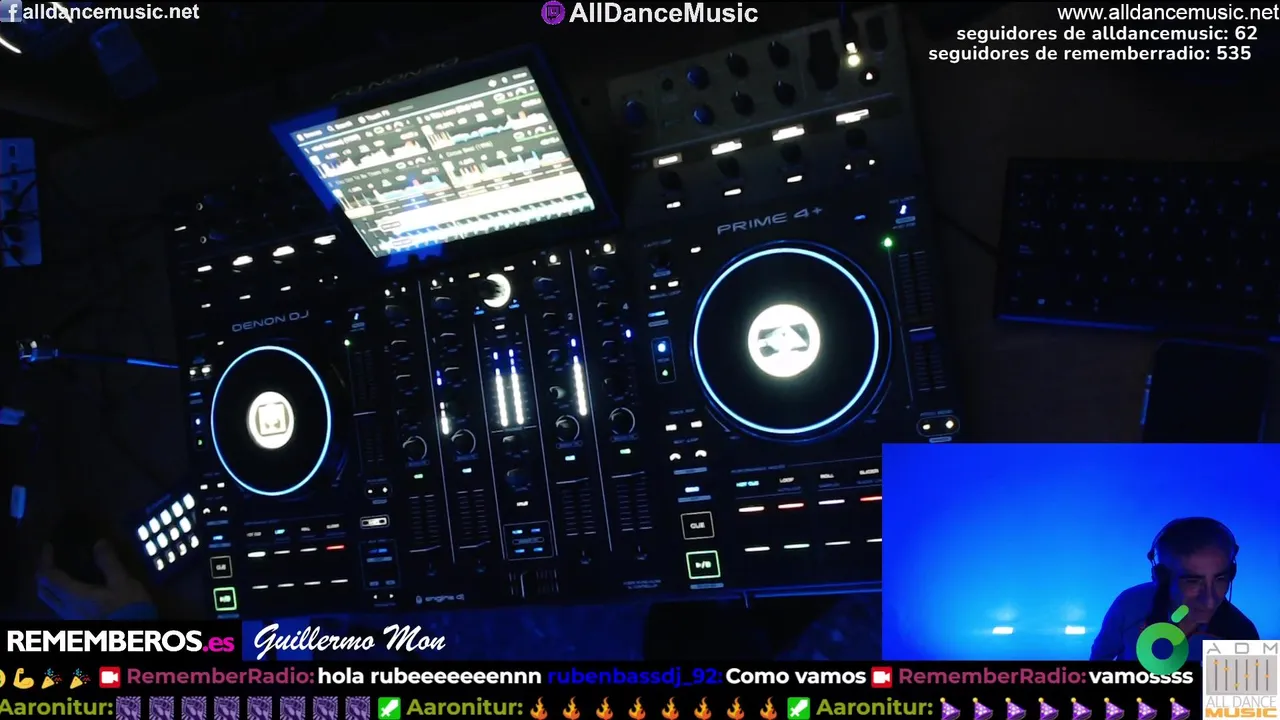Click the DJ webcam picture-in-picture
1280x720 pixels.
pyautogui.click(x=1081, y=551)
